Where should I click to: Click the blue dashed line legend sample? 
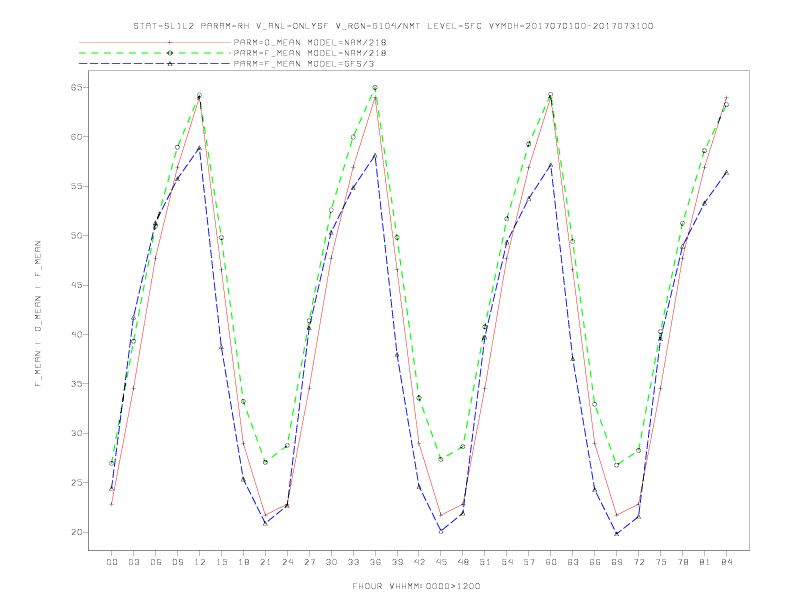(155, 64)
